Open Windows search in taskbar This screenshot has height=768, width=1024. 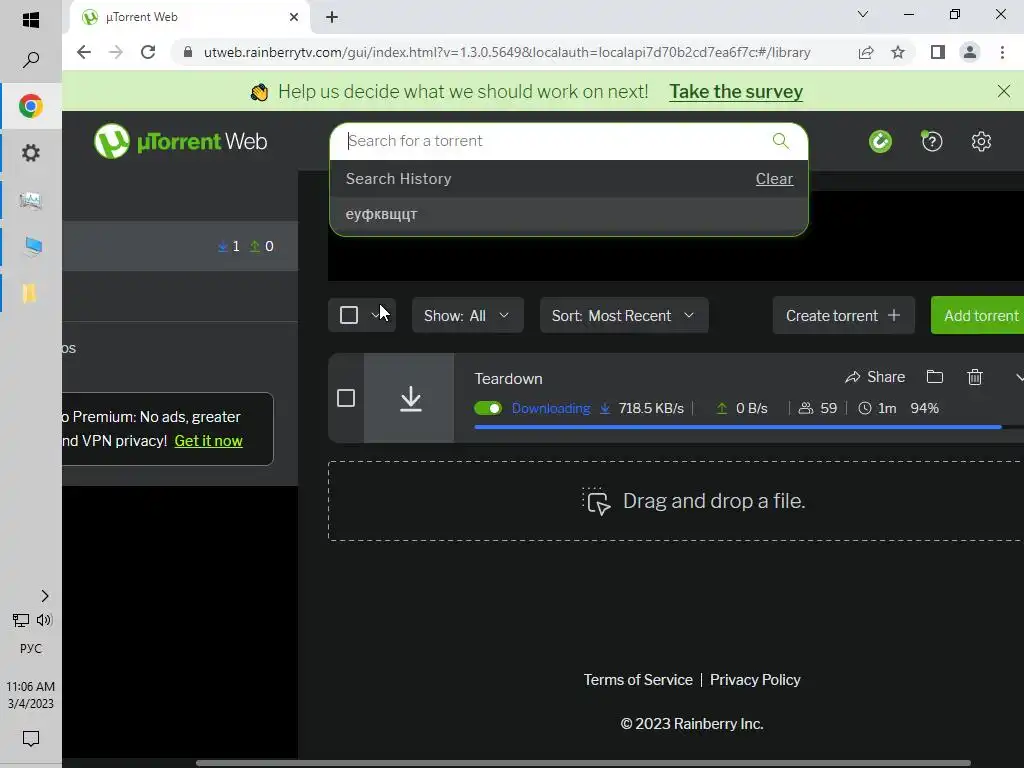[31, 60]
